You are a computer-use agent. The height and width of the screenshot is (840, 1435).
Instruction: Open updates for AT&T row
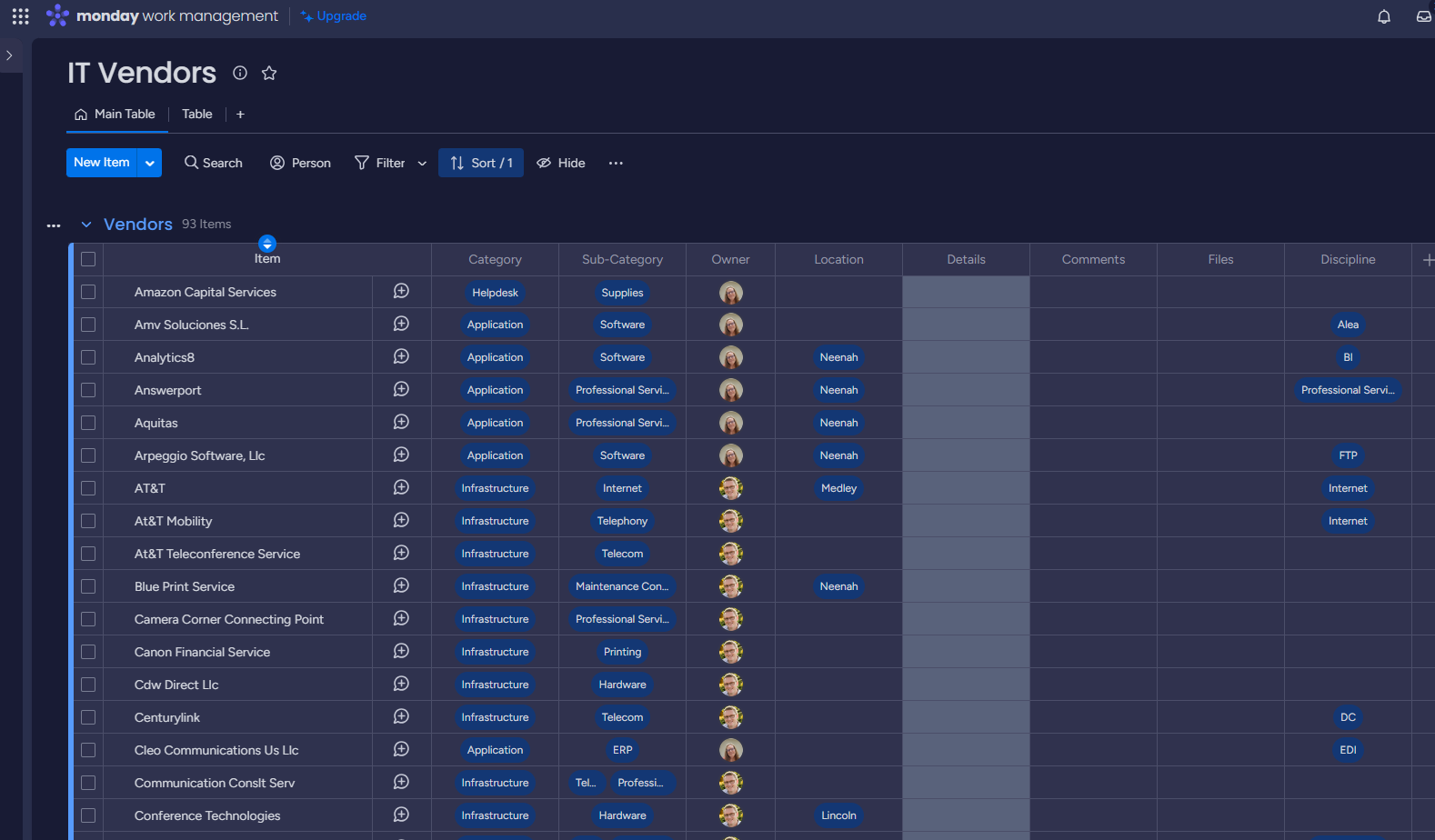point(401,487)
